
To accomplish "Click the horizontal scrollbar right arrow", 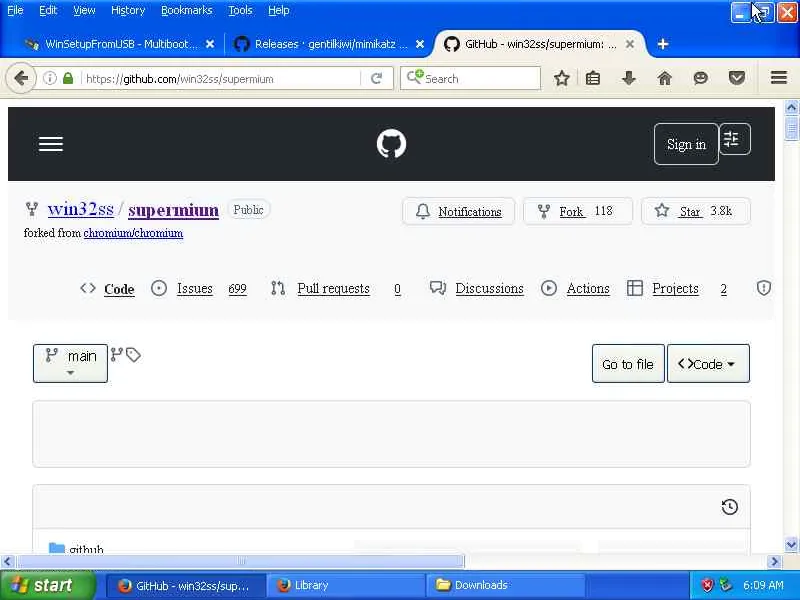I will point(774,562).
